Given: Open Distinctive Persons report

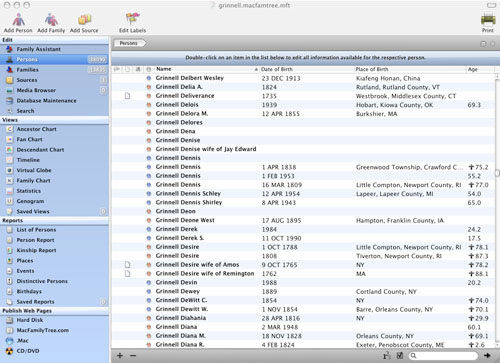Looking at the screenshot, I should [x=54, y=281].
